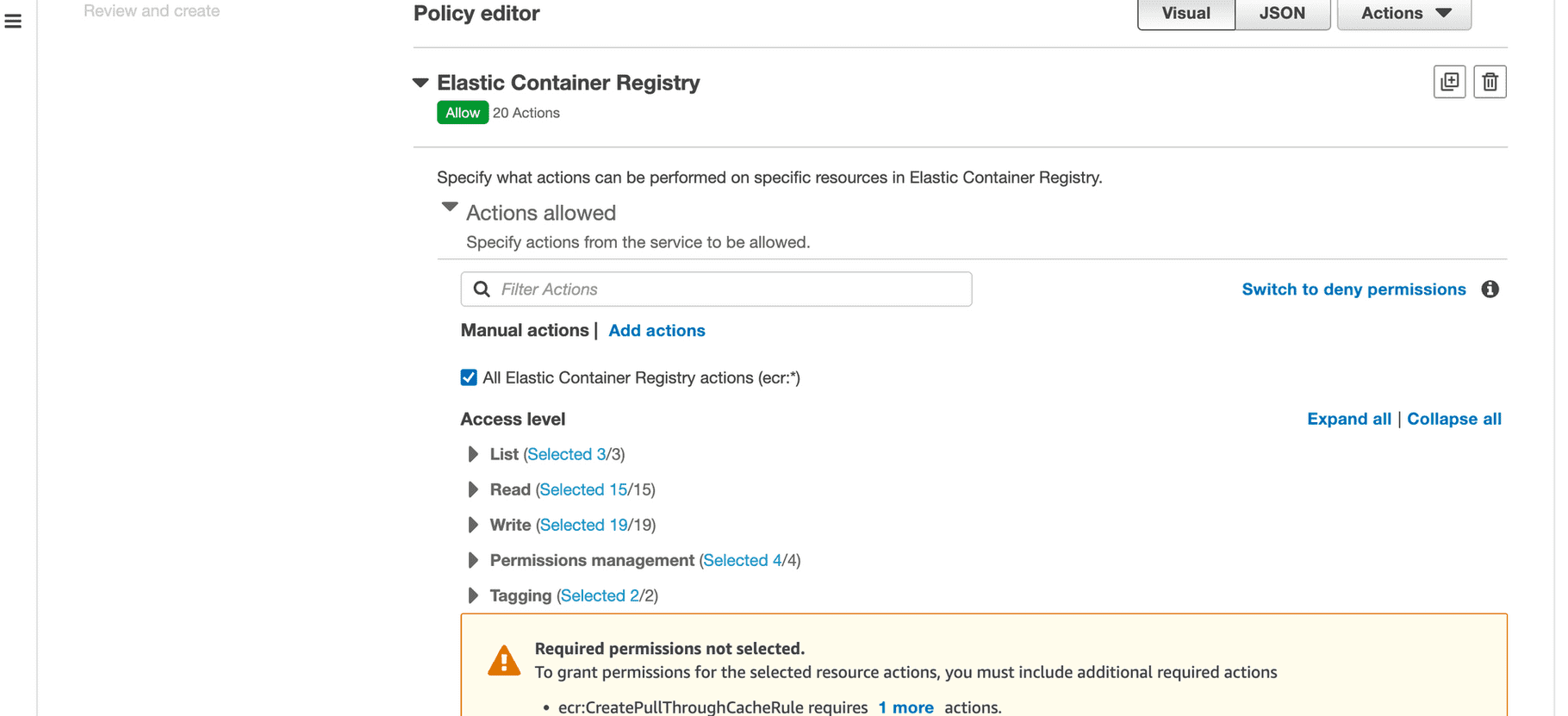
Task: Open the navigation sidebar menu
Action: click(13, 22)
